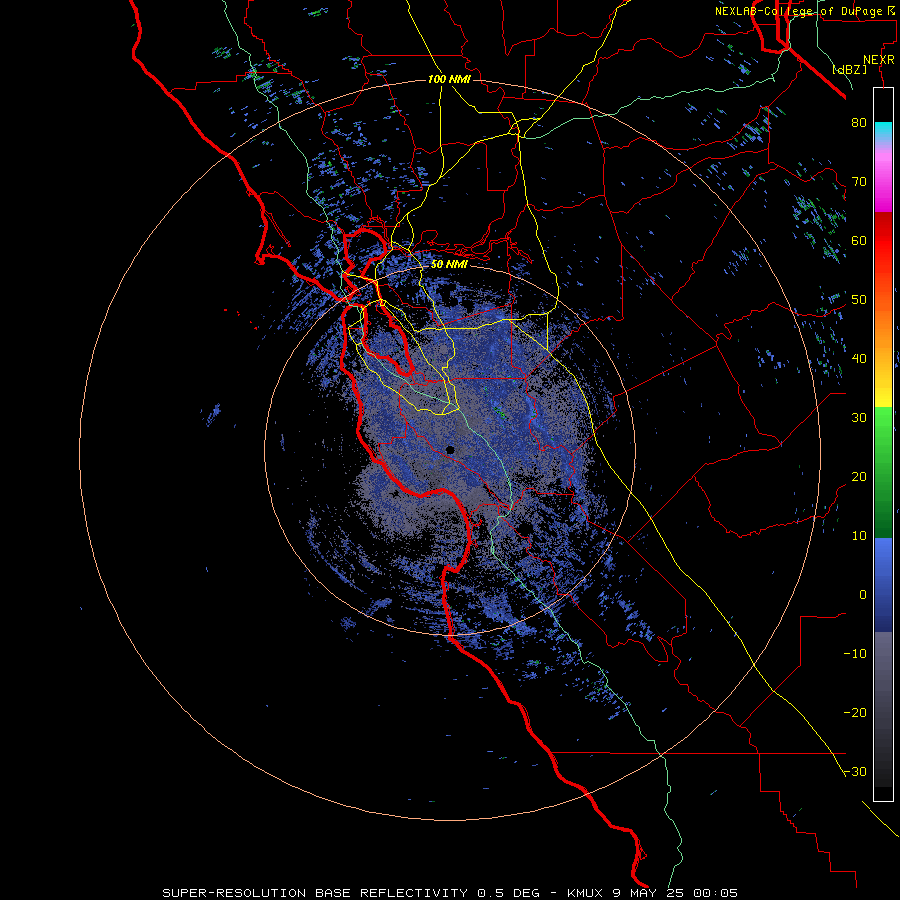Click the 30 tick label on the dBZ scale

(859, 418)
